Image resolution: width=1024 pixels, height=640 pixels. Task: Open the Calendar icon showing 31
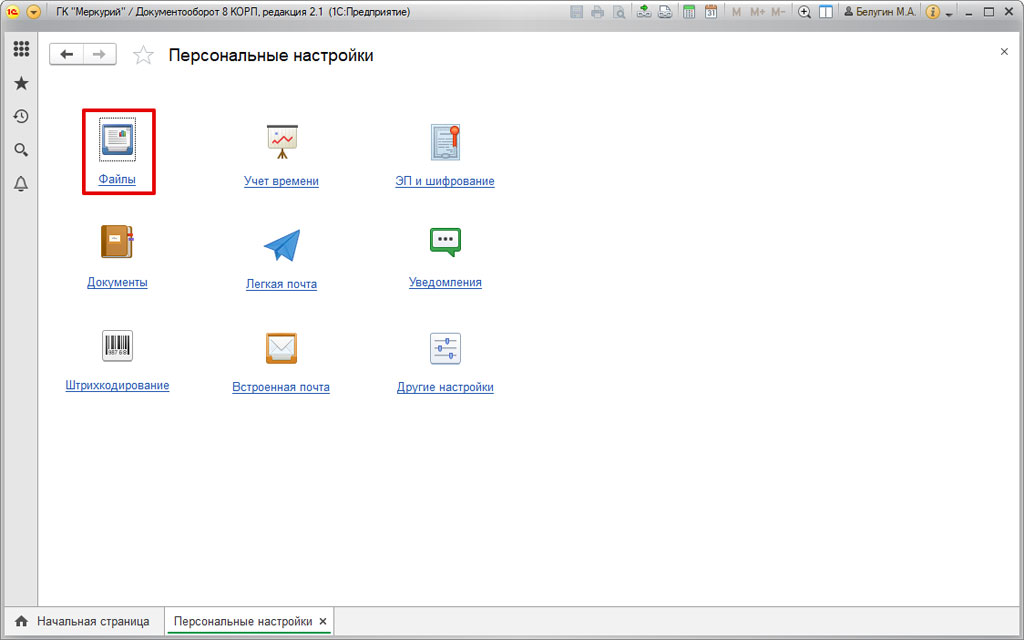coord(711,12)
